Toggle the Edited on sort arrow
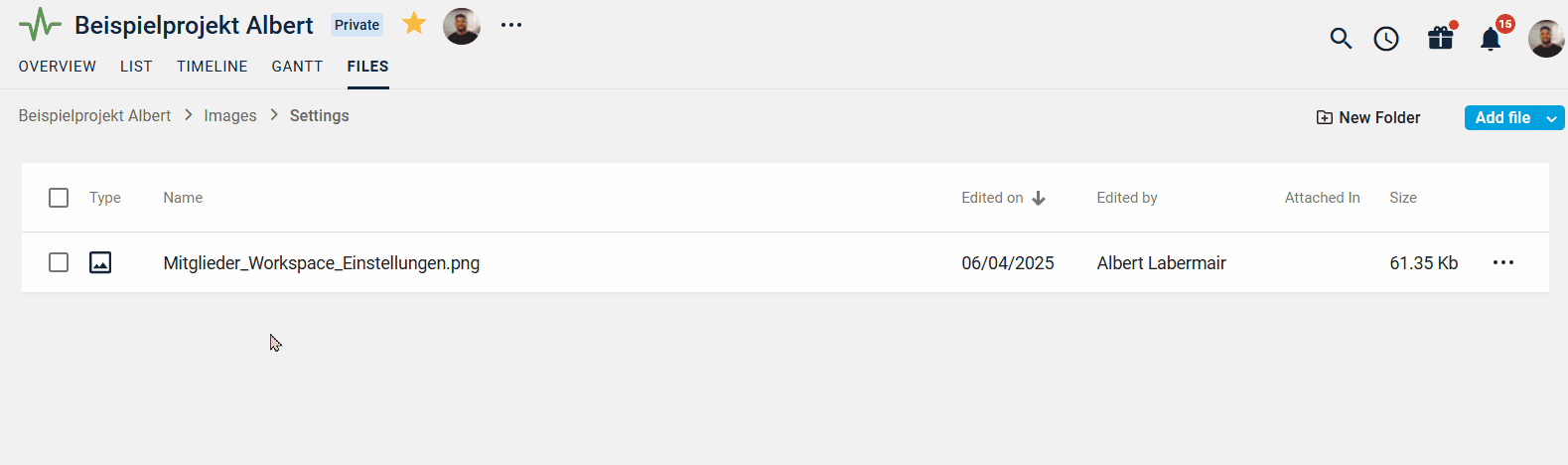 coord(1039,198)
